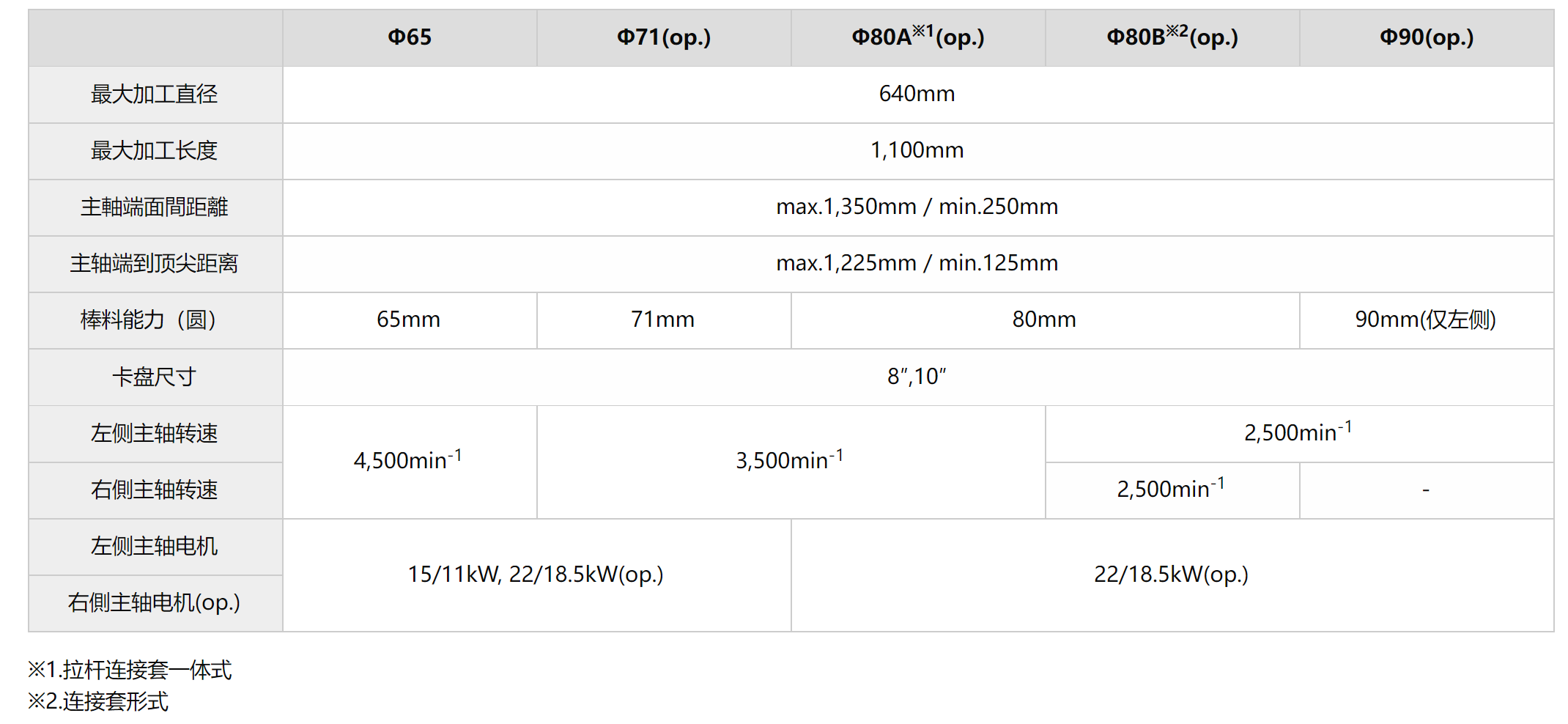
Task: Select the Φ71(op.) column header
Action: coord(664,37)
